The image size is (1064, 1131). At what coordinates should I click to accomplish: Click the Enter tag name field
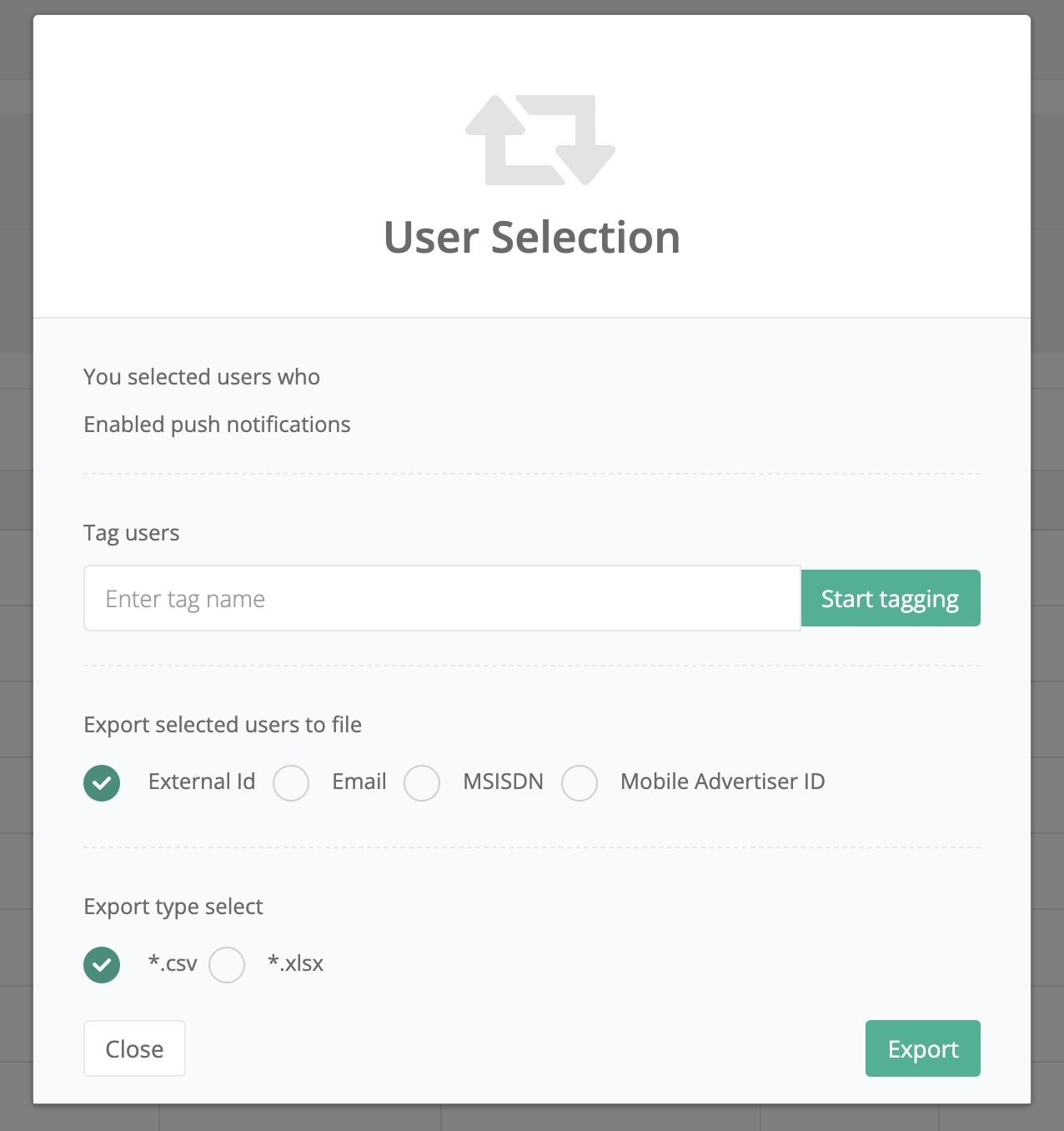[442, 599]
